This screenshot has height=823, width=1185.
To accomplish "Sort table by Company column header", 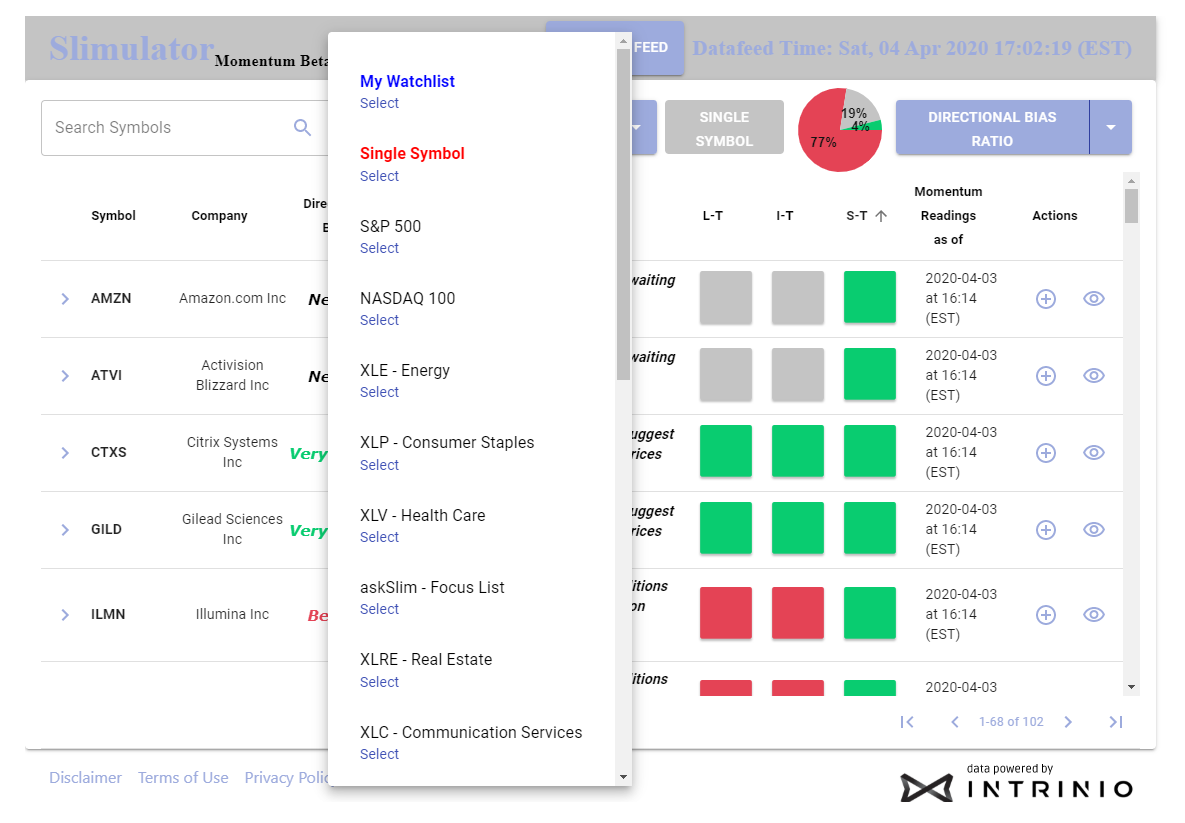I will (219, 215).
